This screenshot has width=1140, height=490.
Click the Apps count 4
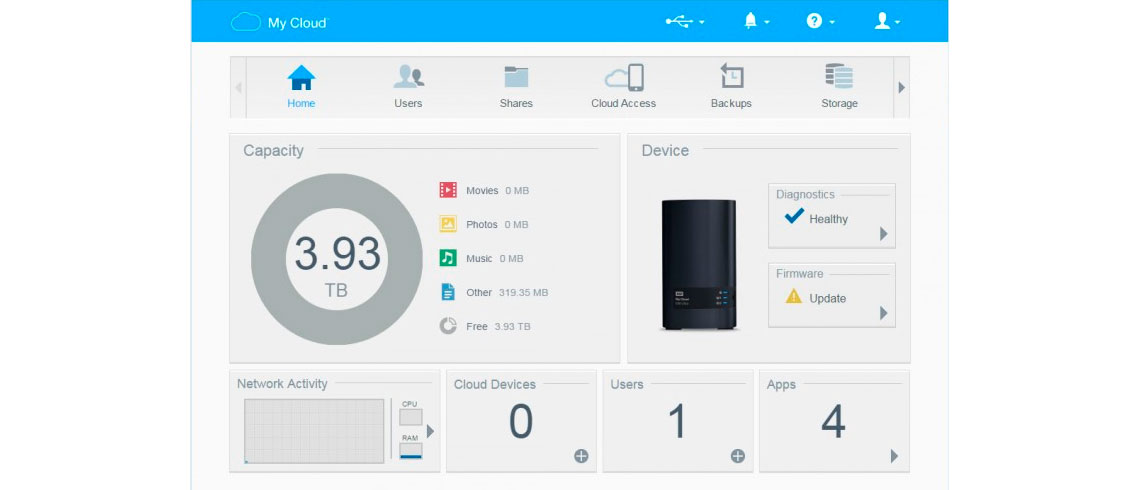pyautogui.click(x=833, y=421)
